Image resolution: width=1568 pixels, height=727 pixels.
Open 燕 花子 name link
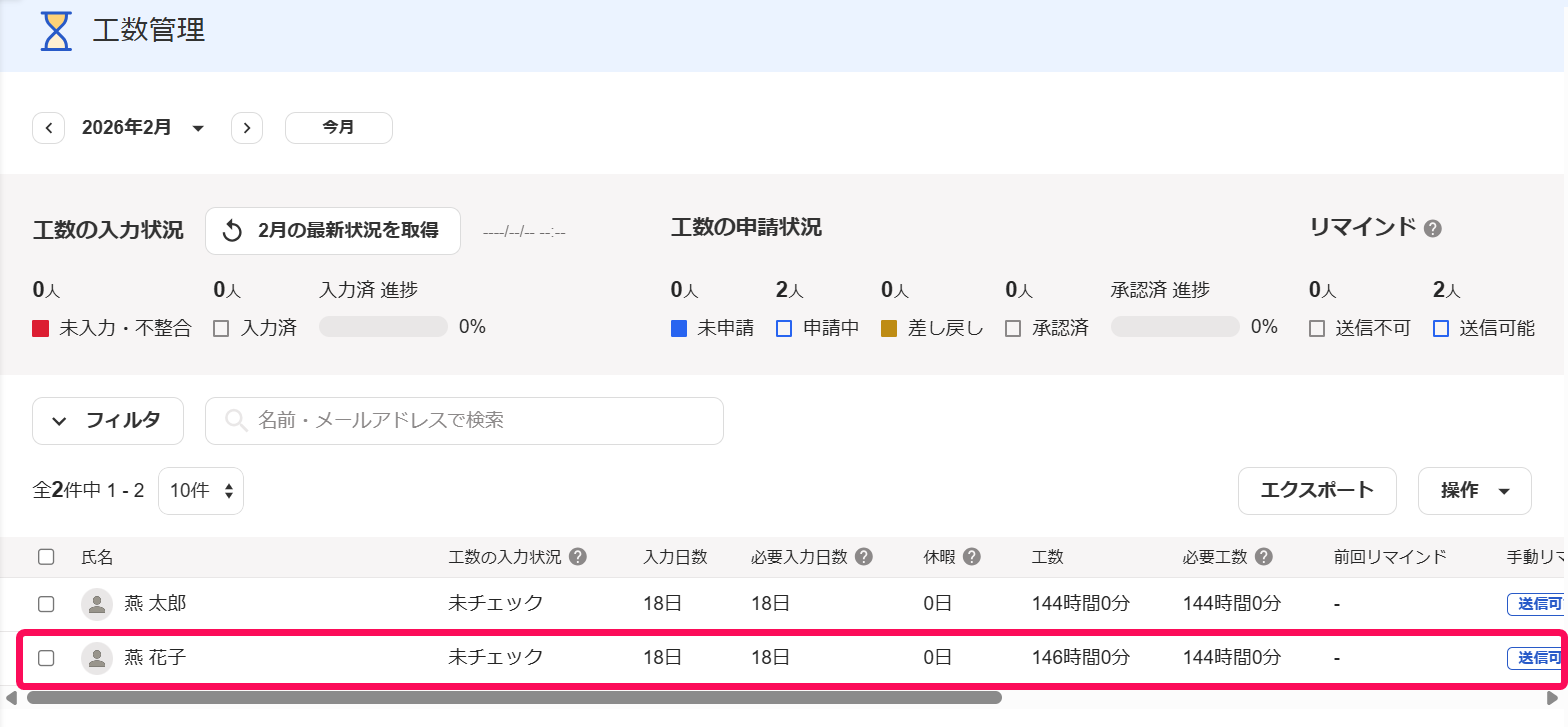[x=155, y=658]
